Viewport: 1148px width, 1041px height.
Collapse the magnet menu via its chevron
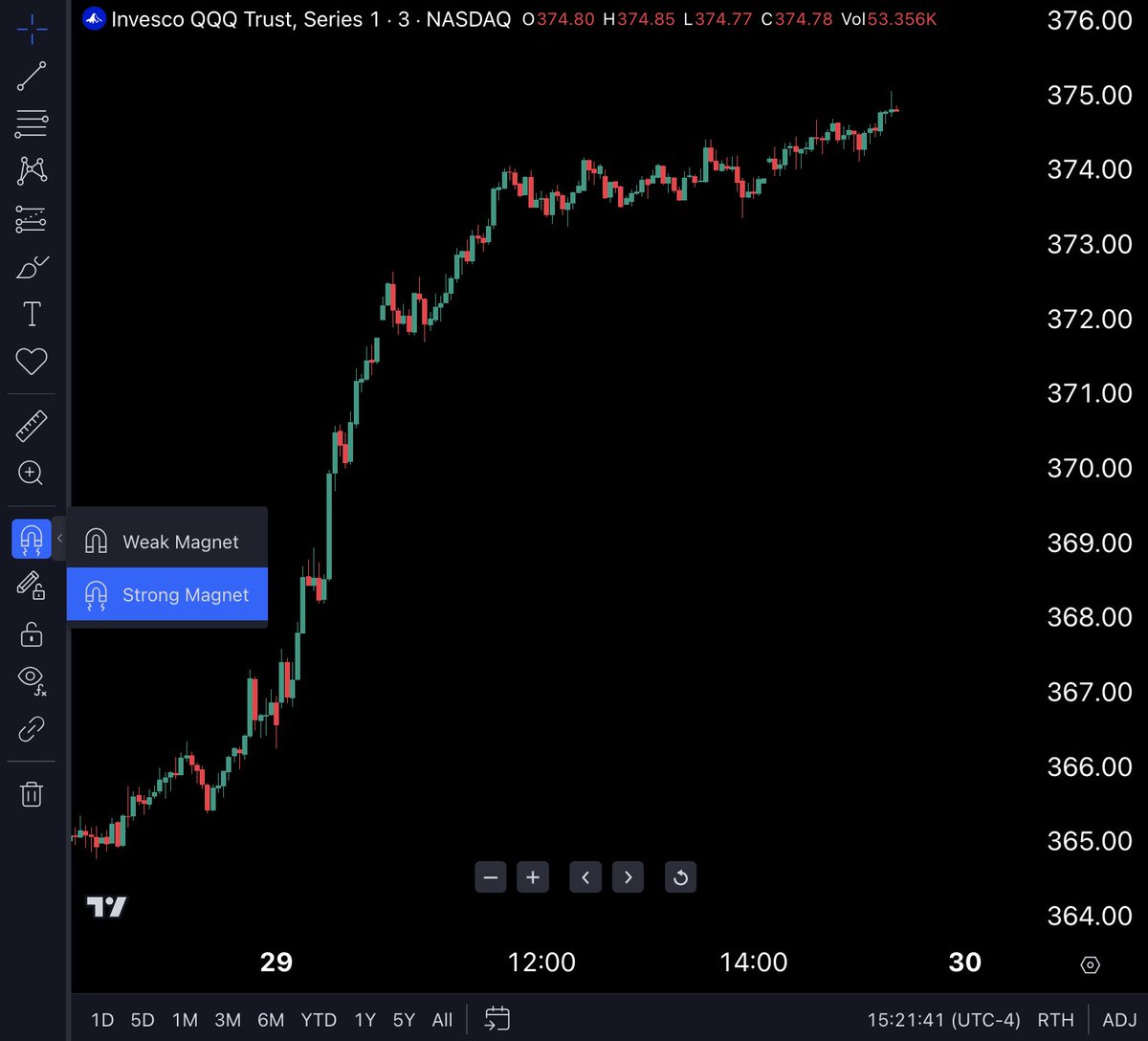coord(59,539)
